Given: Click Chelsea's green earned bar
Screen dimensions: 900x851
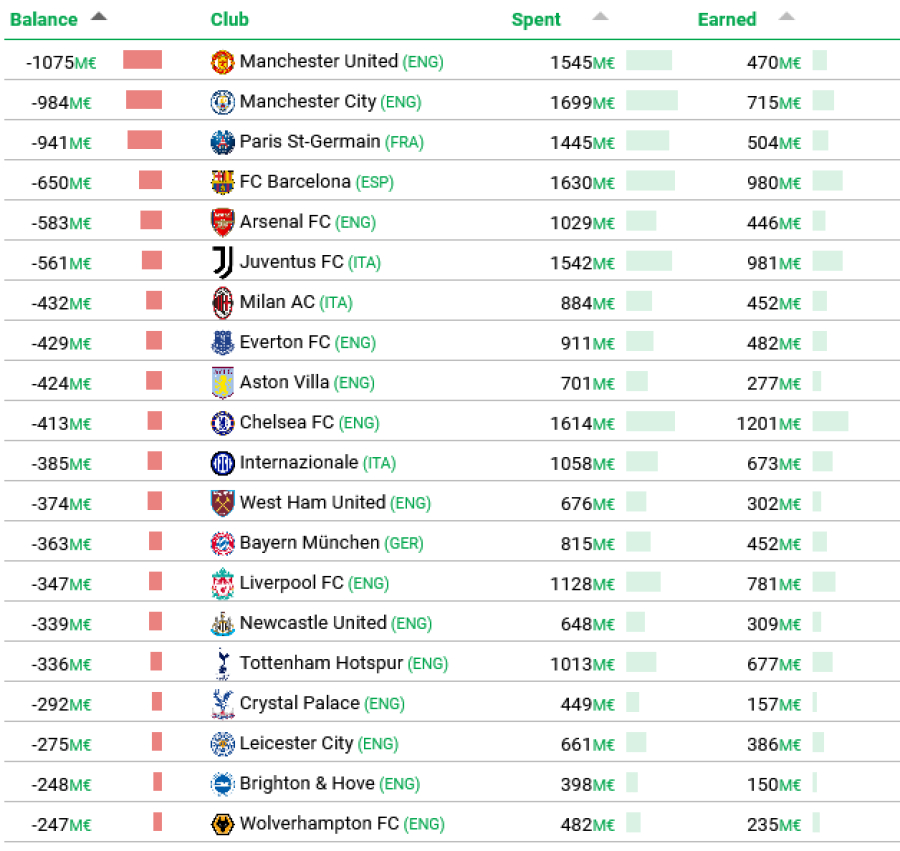Looking at the screenshot, I should click(830, 422).
